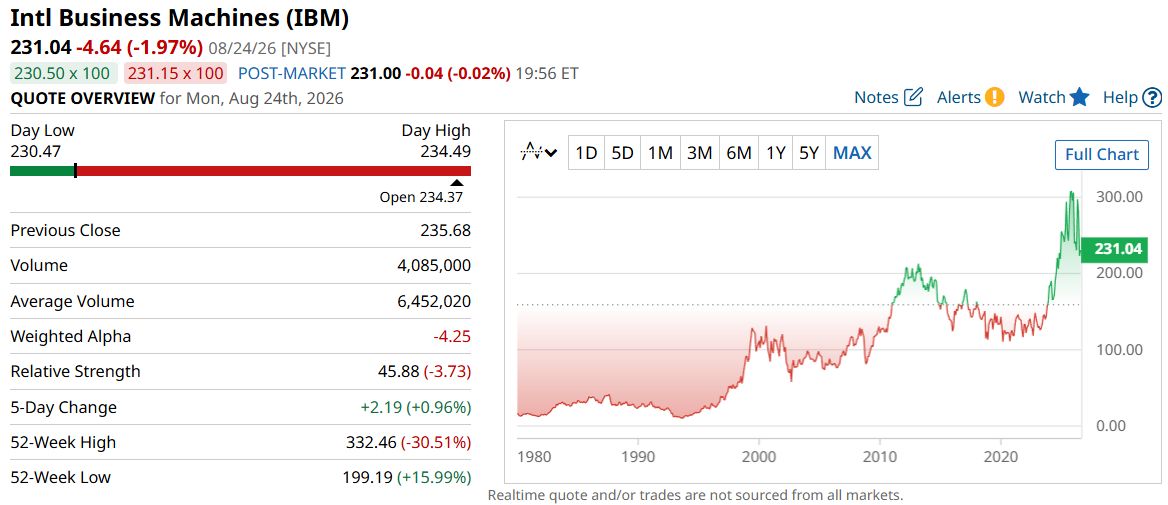The width and height of the screenshot is (1168, 505).
Task: Show the 6M chart range
Action: pyautogui.click(x=738, y=153)
